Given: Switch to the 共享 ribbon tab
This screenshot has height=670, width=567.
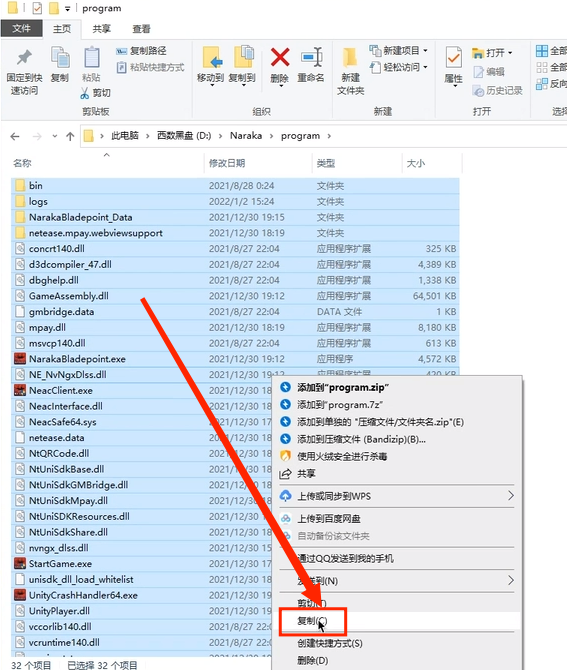Looking at the screenshot, I should point(102,29).
